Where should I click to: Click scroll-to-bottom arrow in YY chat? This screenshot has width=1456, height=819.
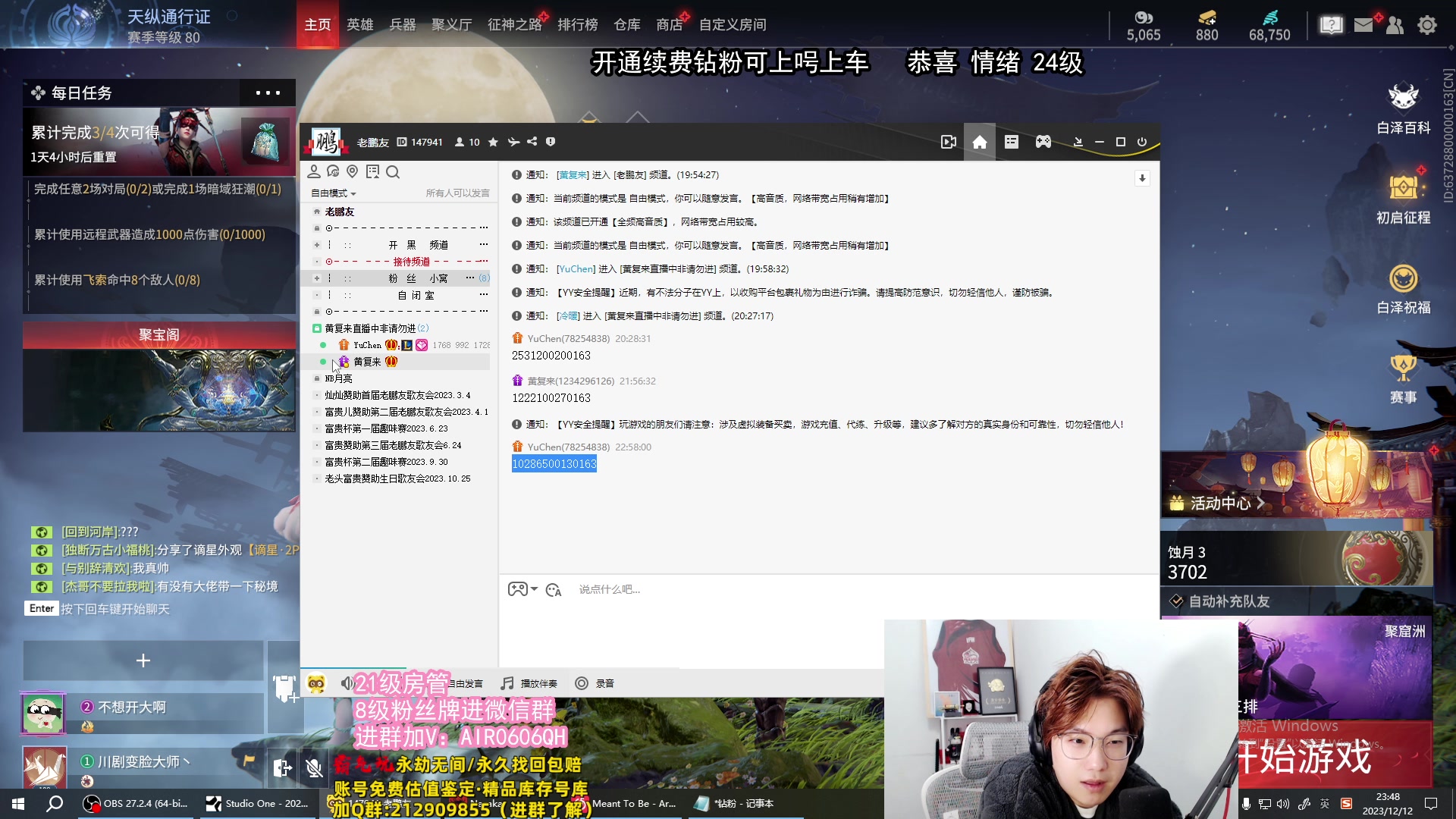click(x=1142, y=178)
